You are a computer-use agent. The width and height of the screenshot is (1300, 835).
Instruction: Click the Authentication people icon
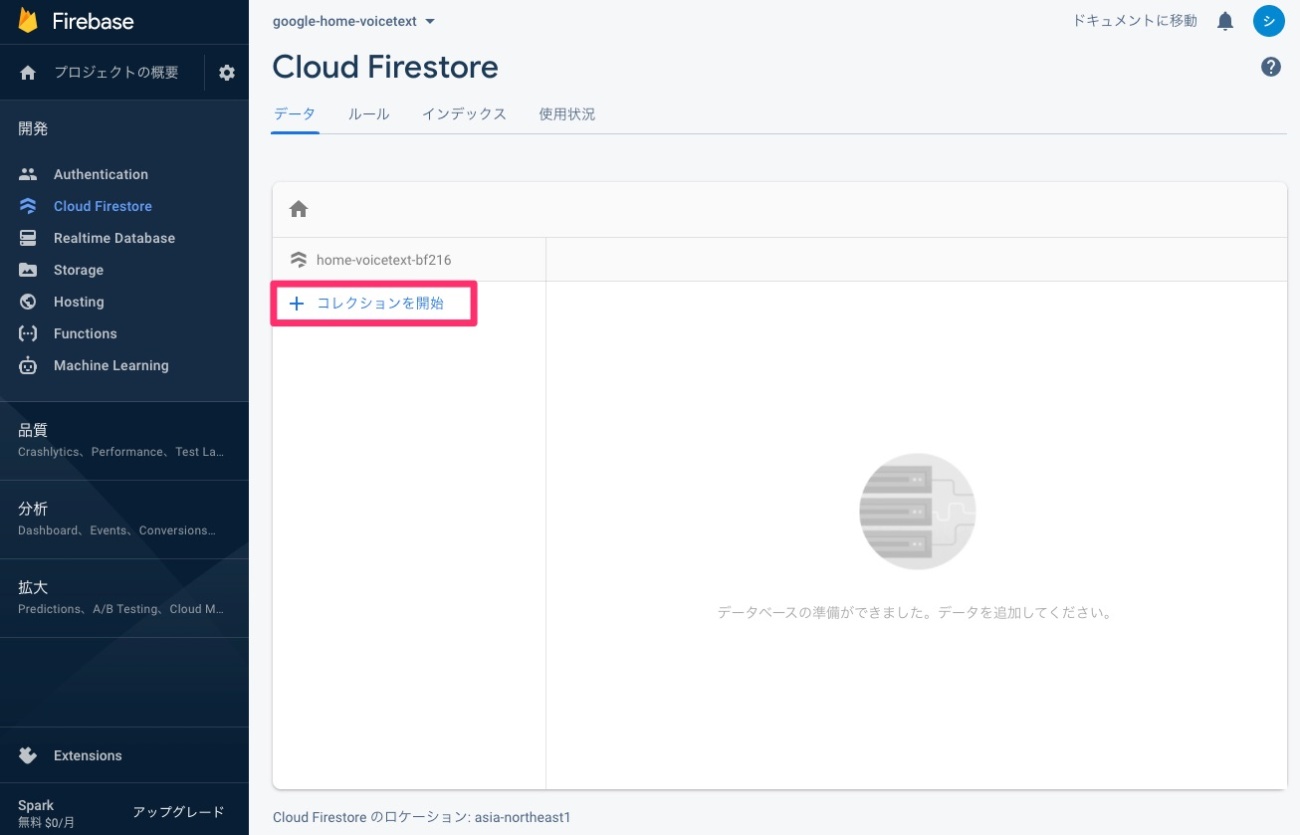[x=28, y=174]
